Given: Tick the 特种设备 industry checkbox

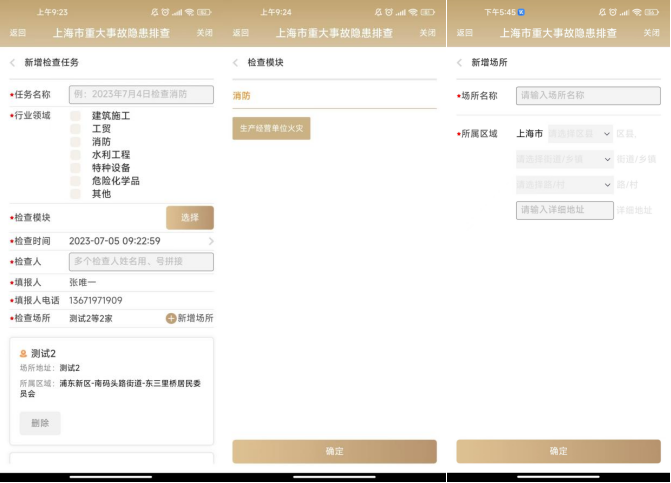Looking at the screenshot, I should tap(75, 168).
